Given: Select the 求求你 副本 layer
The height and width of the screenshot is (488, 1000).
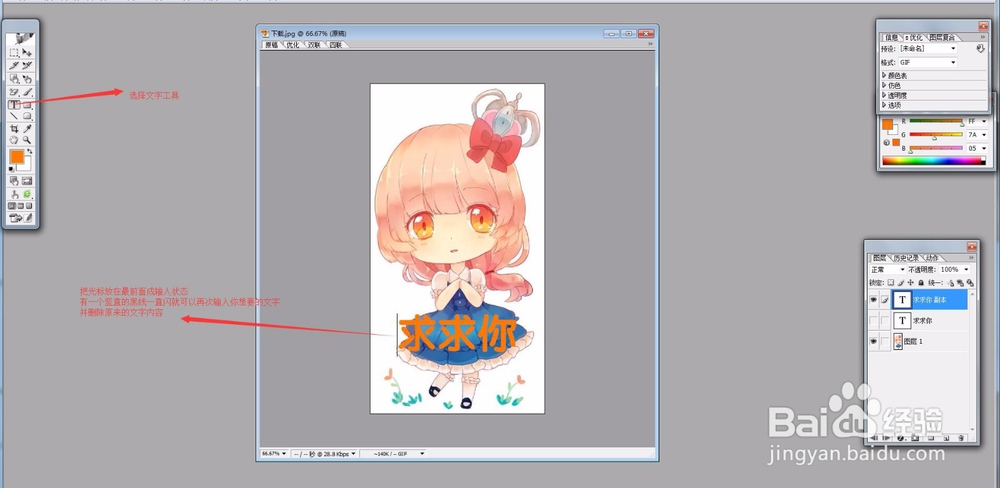Looking at the screenshot, I should tap(929, 300).
